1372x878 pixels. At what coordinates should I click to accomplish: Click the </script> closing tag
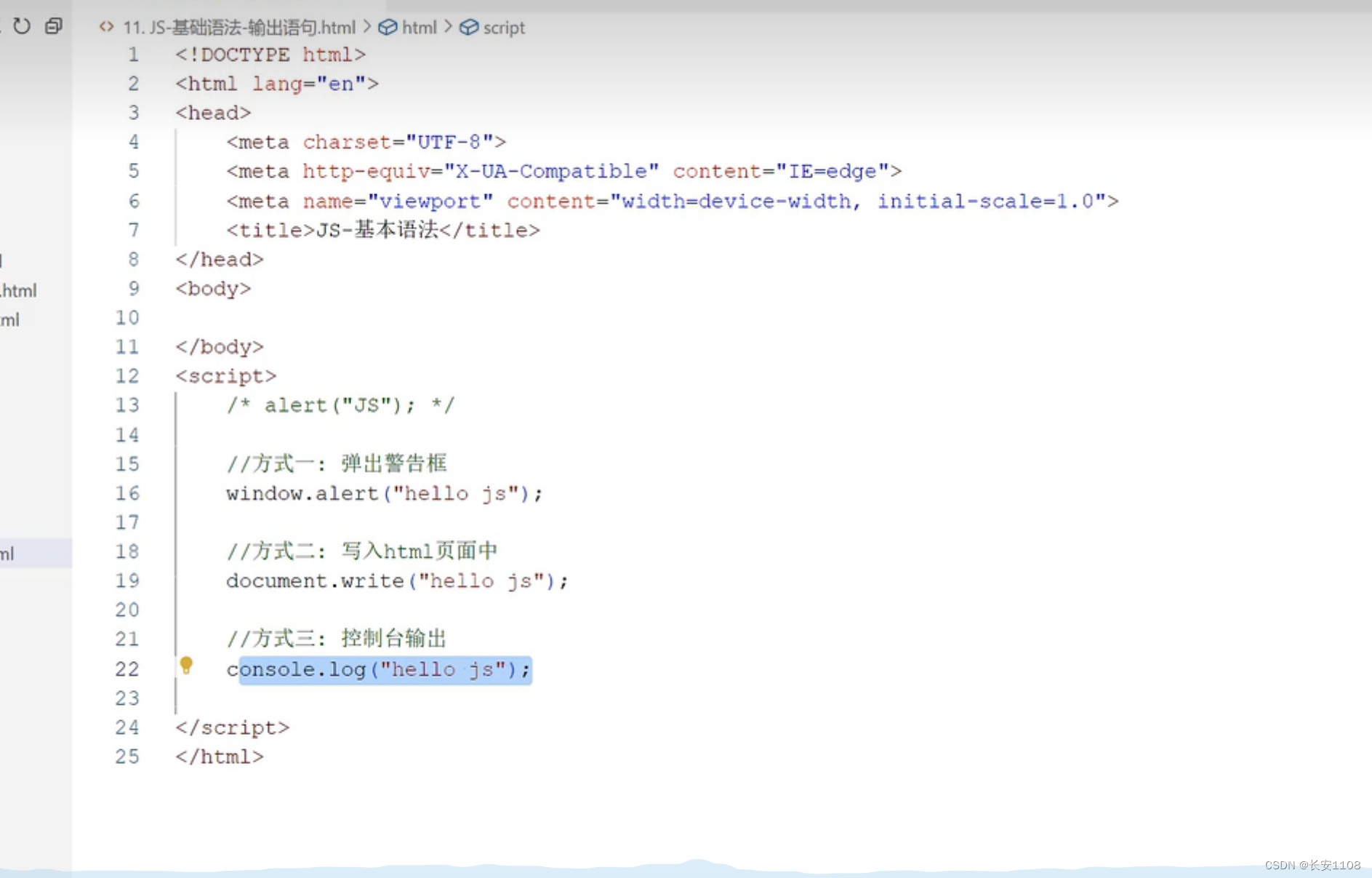tap(233, 727)
